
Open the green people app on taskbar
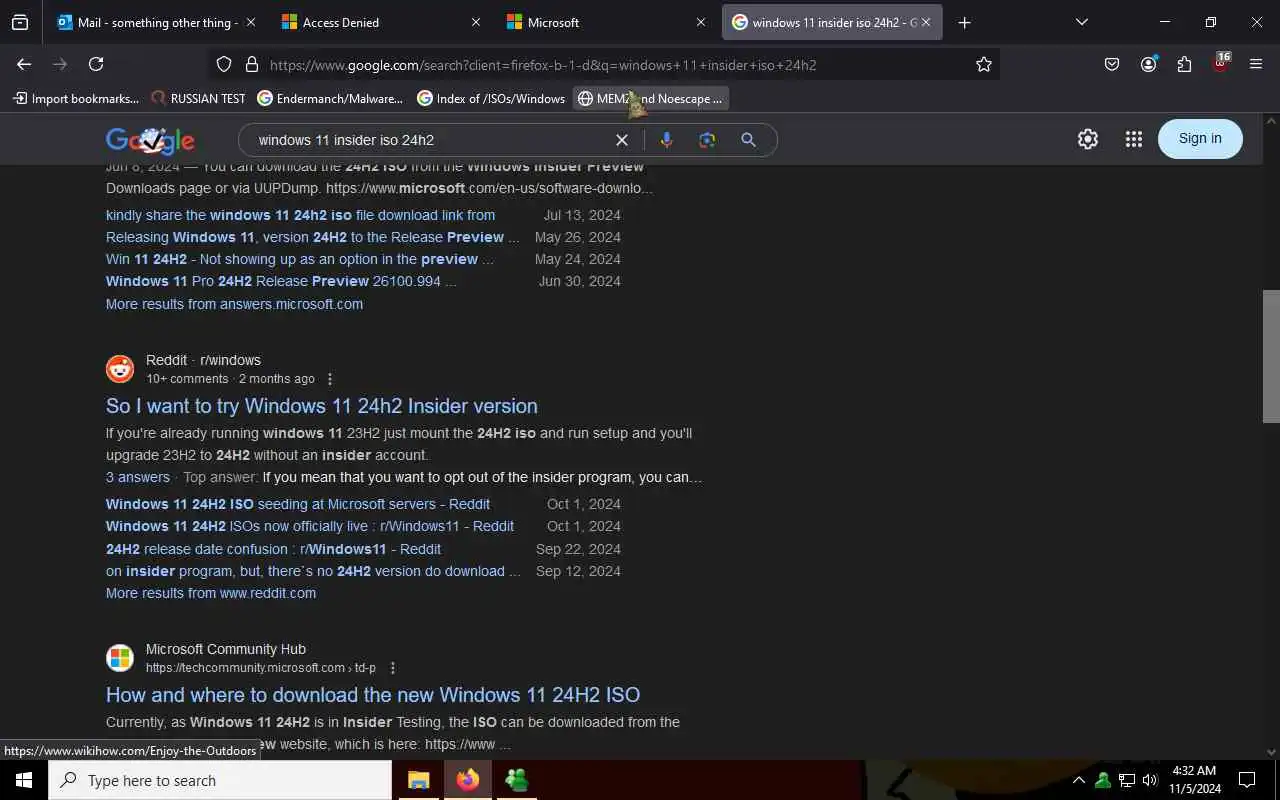(516, 780)
